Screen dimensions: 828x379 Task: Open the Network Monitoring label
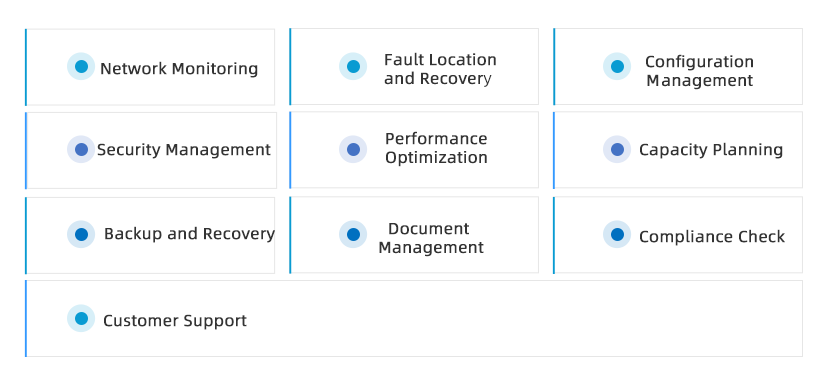(179, 69)
